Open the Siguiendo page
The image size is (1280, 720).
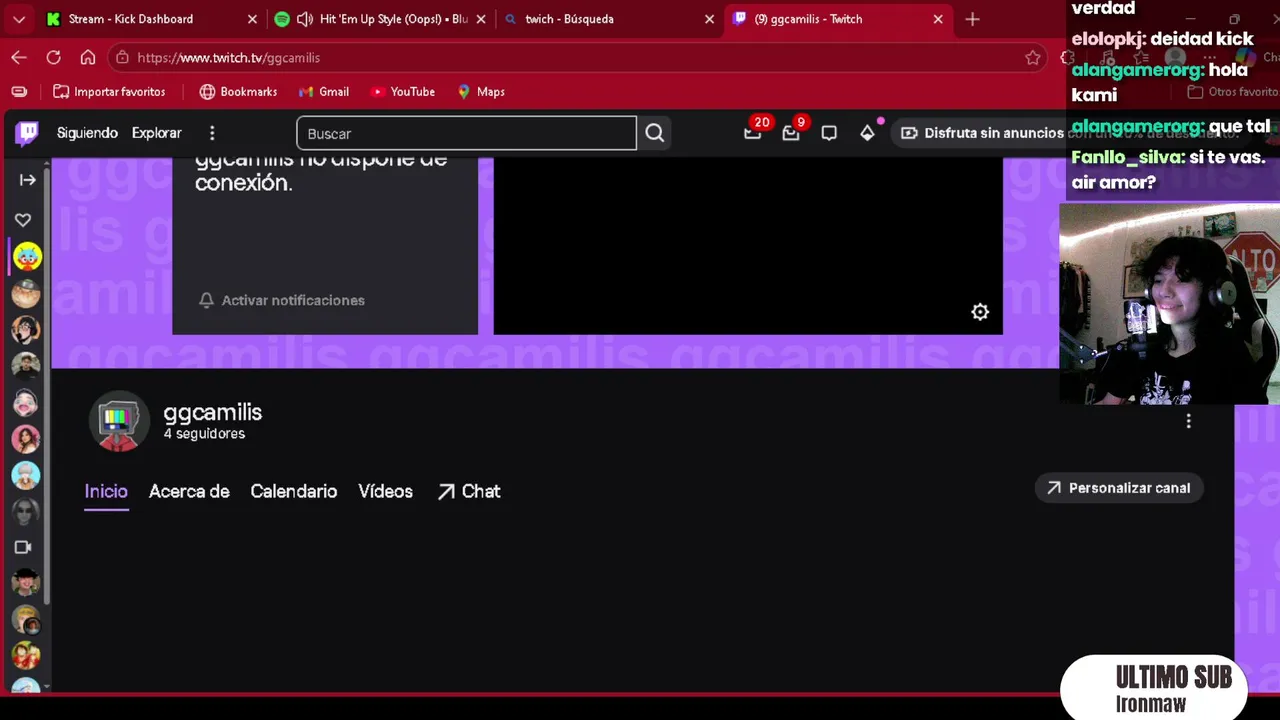point(87,133)
